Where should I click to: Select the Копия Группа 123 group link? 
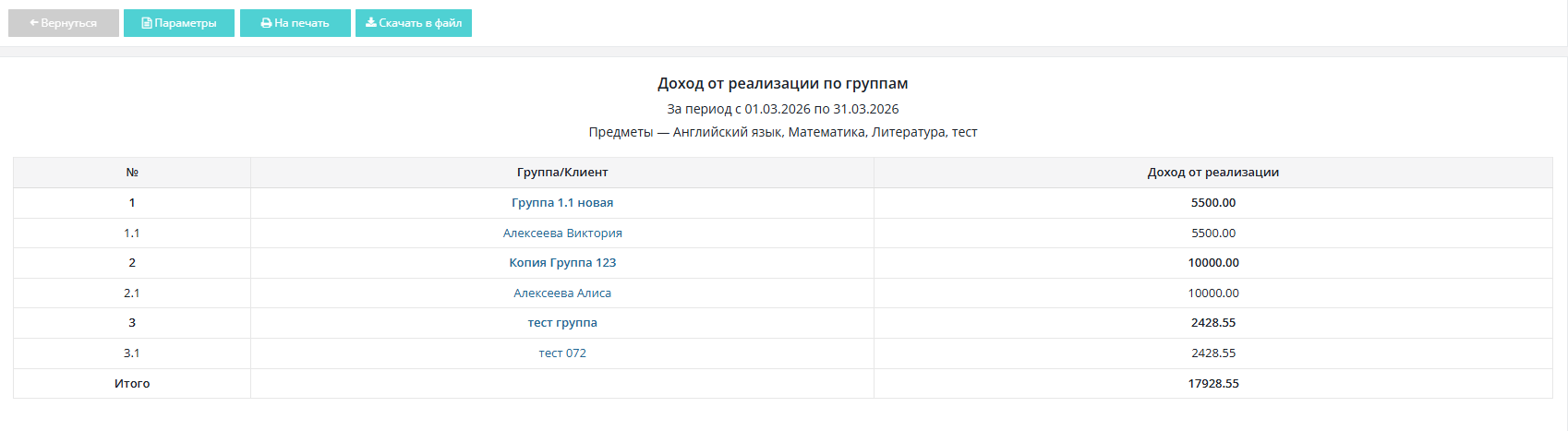[x=562, y=263]
